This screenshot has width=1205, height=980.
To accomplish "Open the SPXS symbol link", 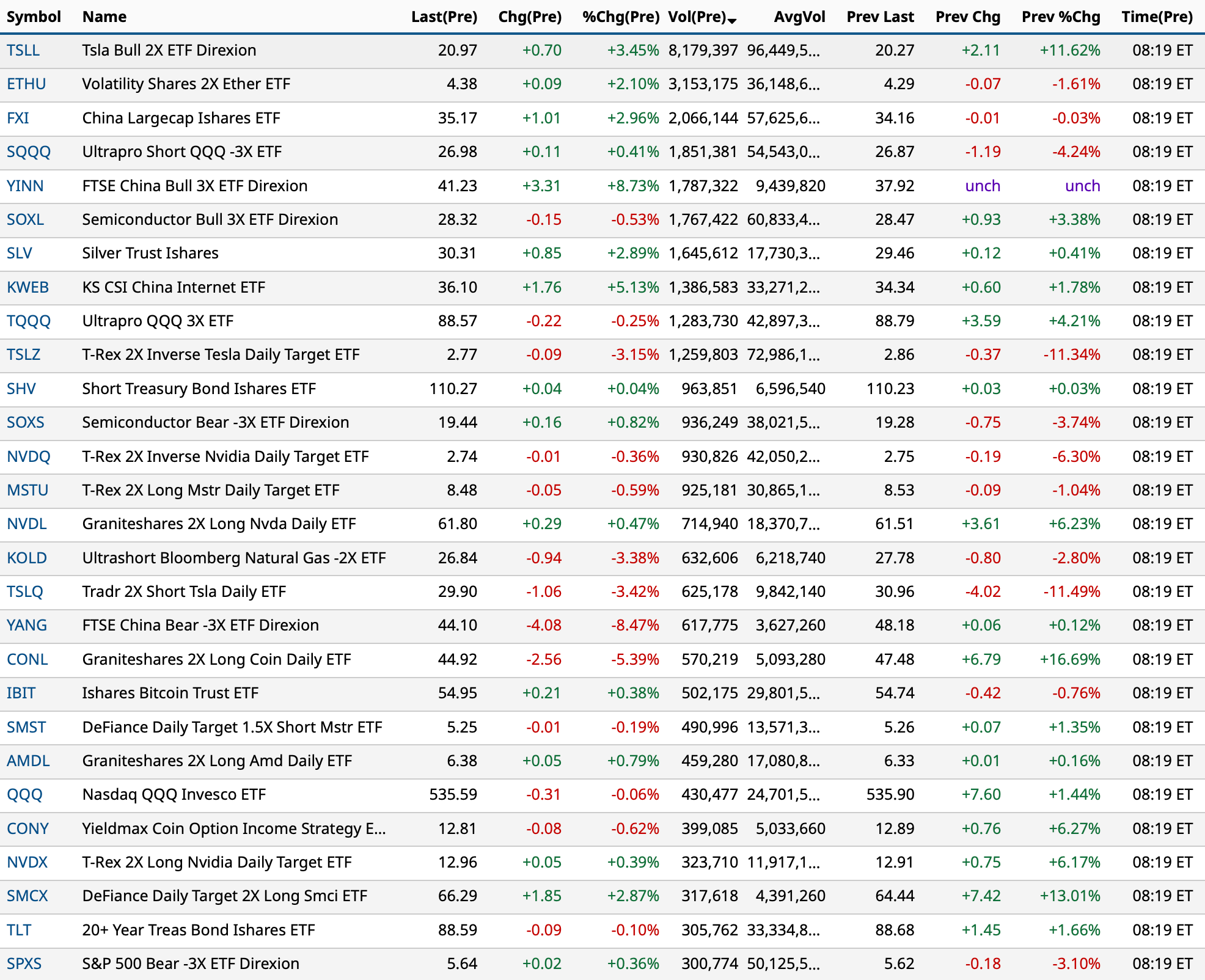I will (24, 964).
